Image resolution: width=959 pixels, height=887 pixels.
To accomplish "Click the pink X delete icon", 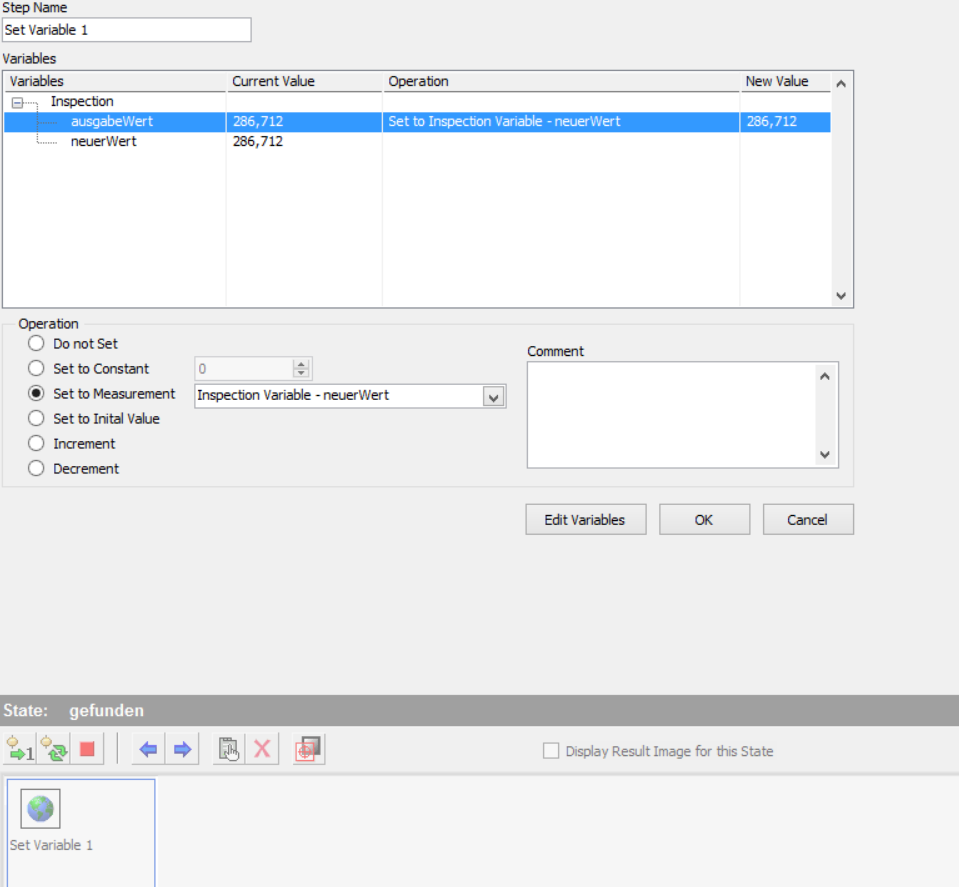I will (x=262, y=749).
